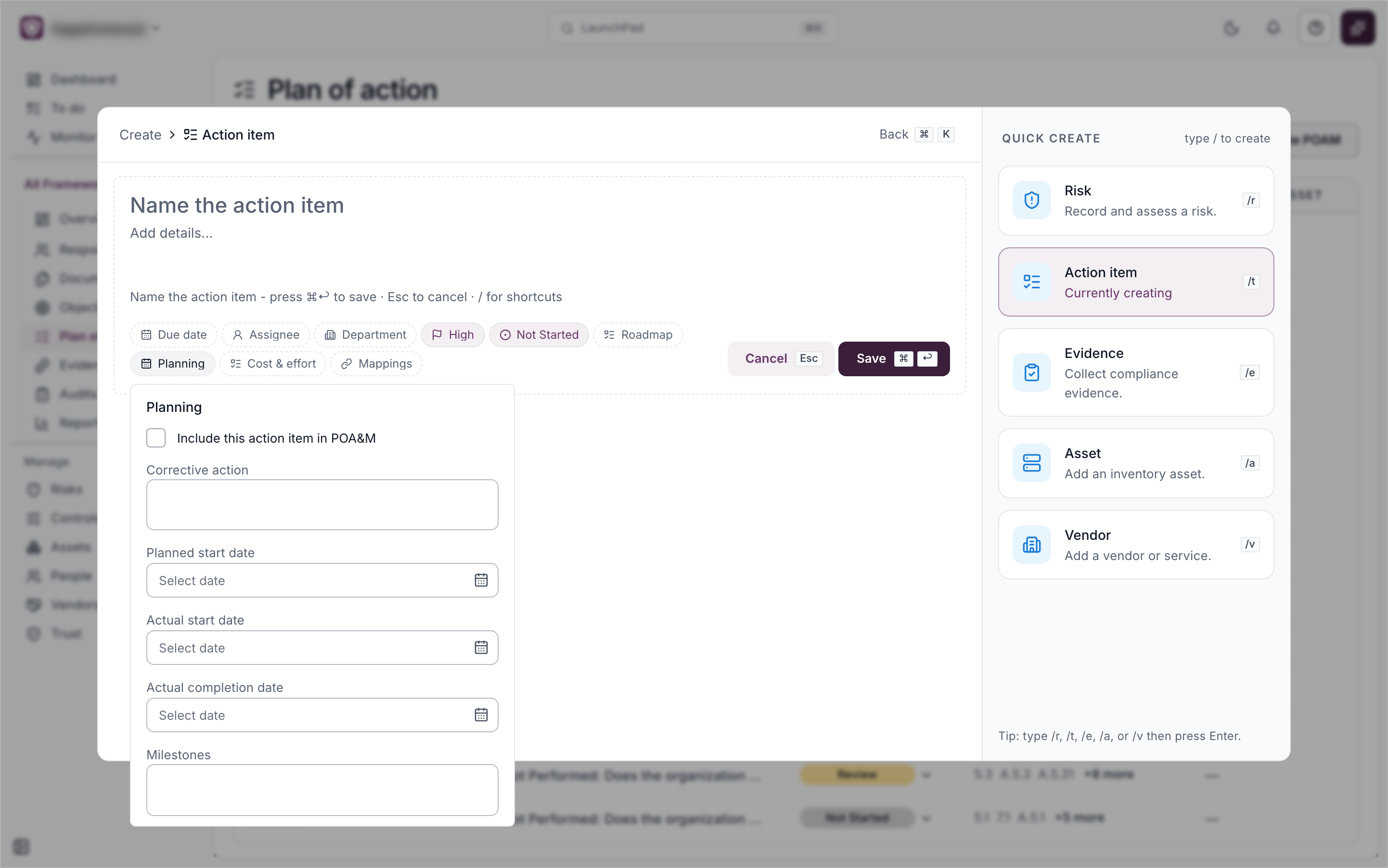Open the Roadmap chip
Viewport: 1388px width, 868px height.
[x=637, y=335]
